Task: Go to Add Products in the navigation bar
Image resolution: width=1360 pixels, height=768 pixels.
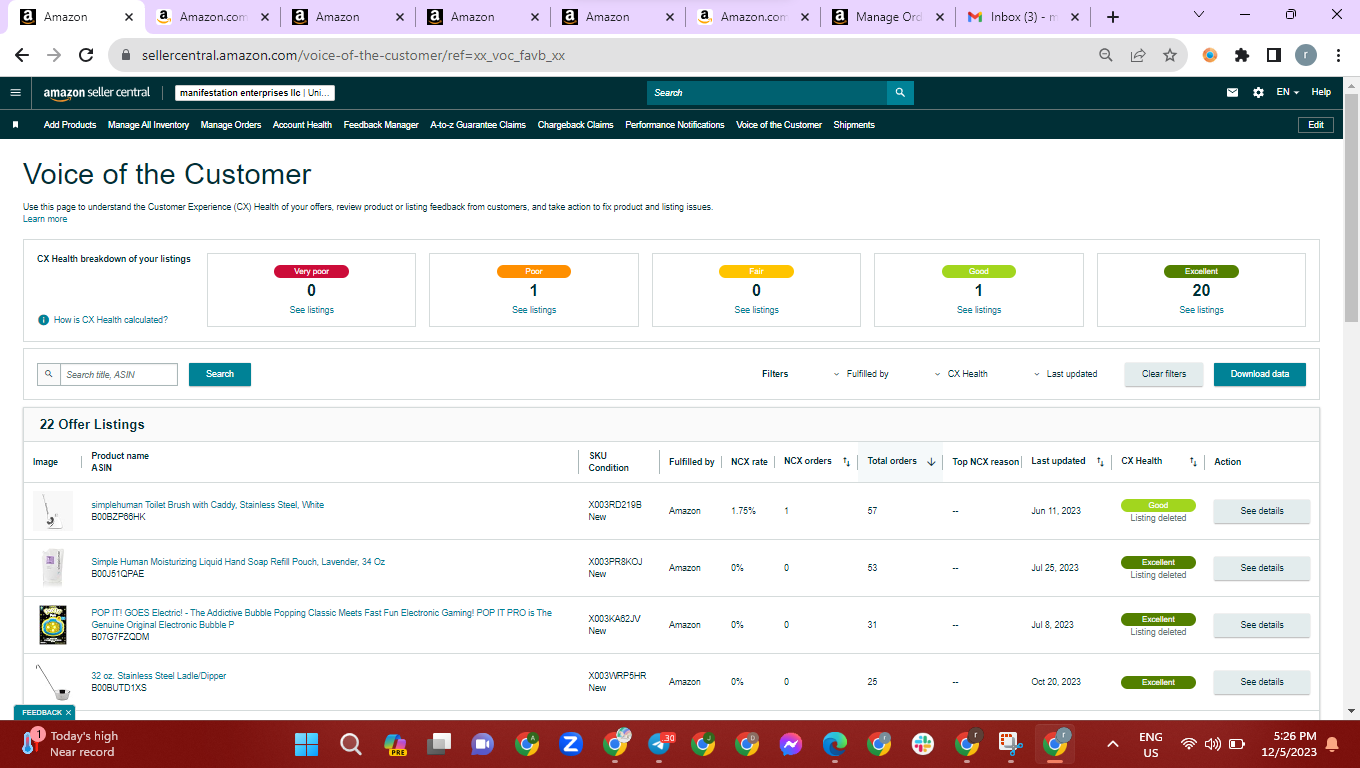Action: 70,125
